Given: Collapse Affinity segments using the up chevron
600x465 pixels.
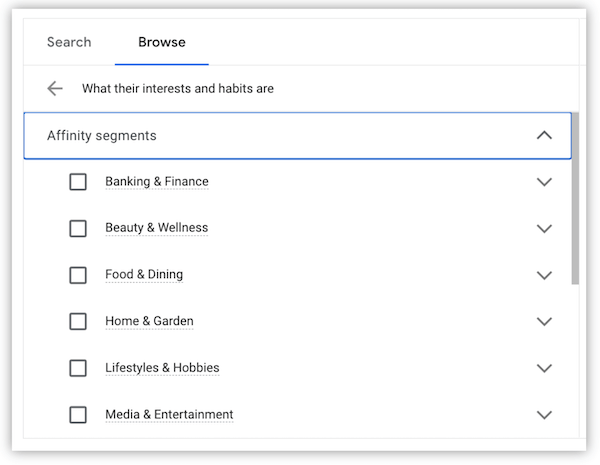Looking at the screenshot, I should pos(544,135).
